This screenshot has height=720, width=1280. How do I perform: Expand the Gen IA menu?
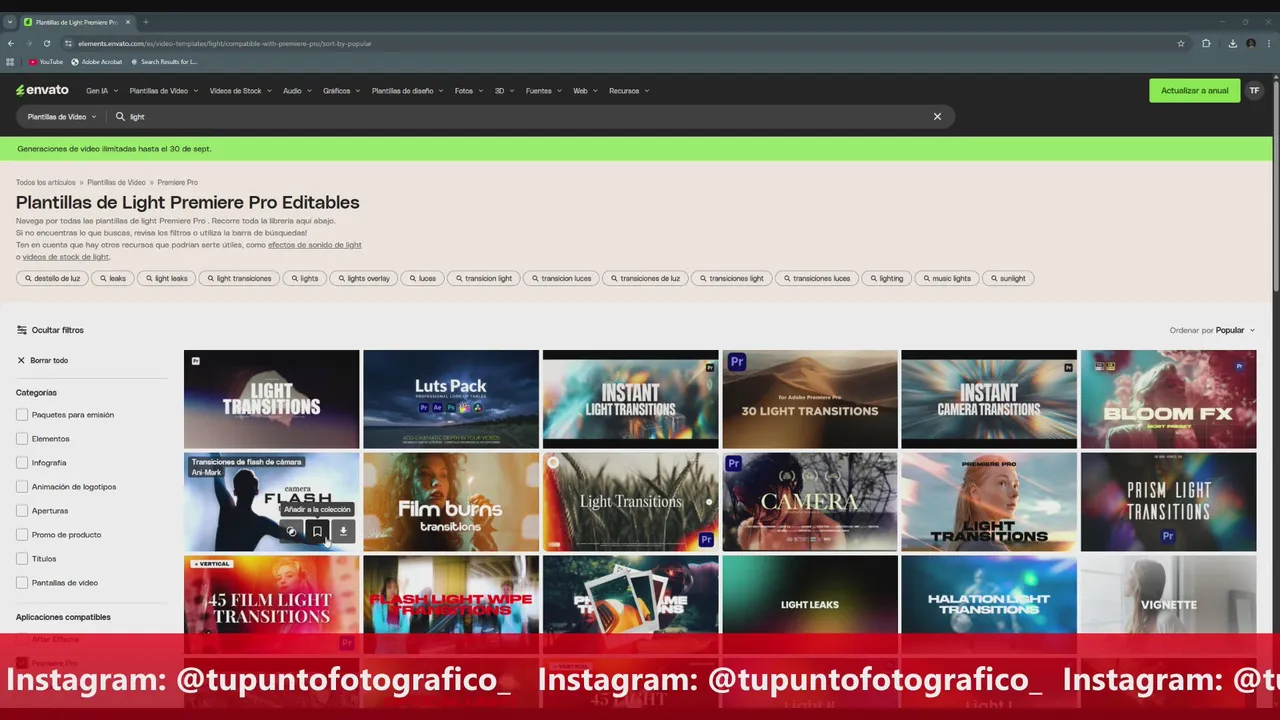tap(101, 91)
